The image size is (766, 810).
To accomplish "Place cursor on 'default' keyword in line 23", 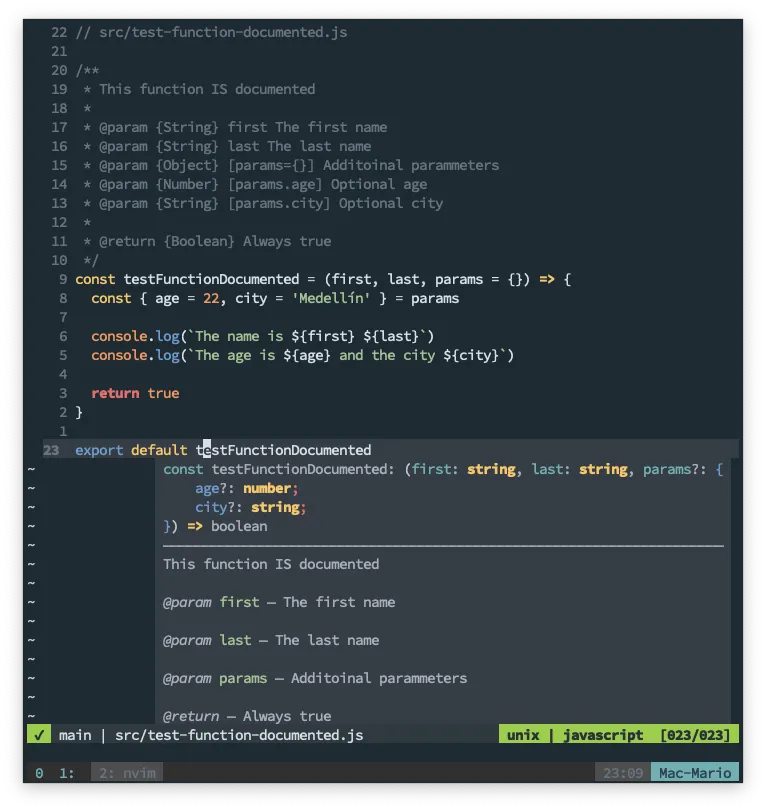I will tap(159, 450).
